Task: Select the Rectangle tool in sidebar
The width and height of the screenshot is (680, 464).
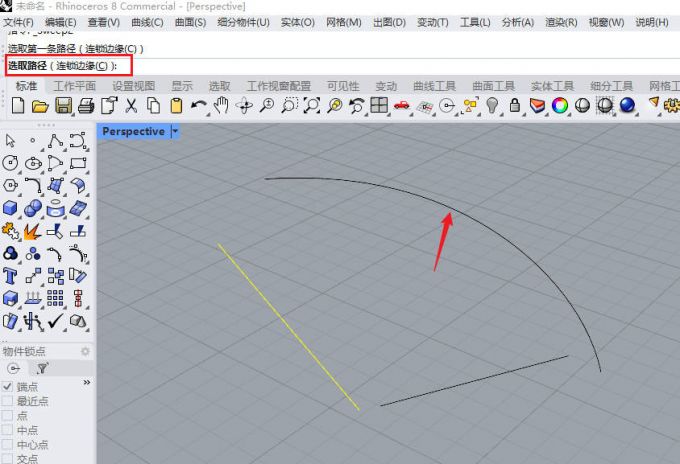Action: click(78, 163)
